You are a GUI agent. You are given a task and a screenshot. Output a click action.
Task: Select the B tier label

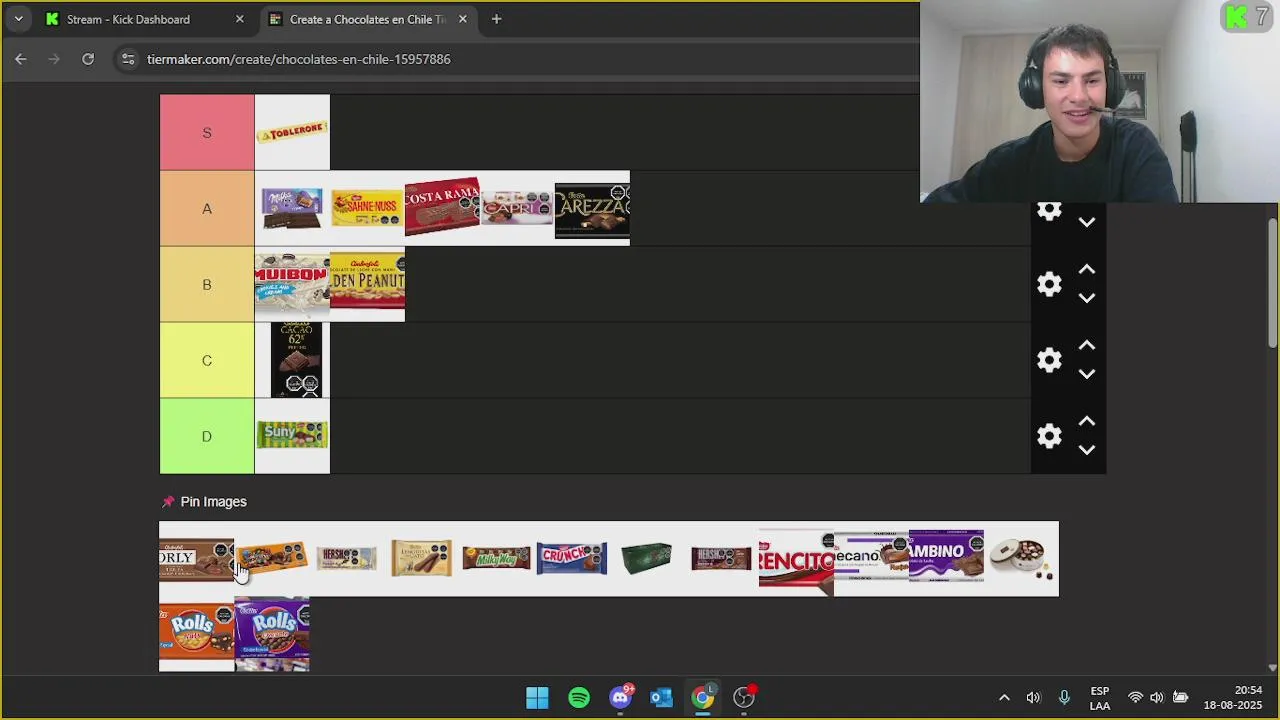(207, 285)
